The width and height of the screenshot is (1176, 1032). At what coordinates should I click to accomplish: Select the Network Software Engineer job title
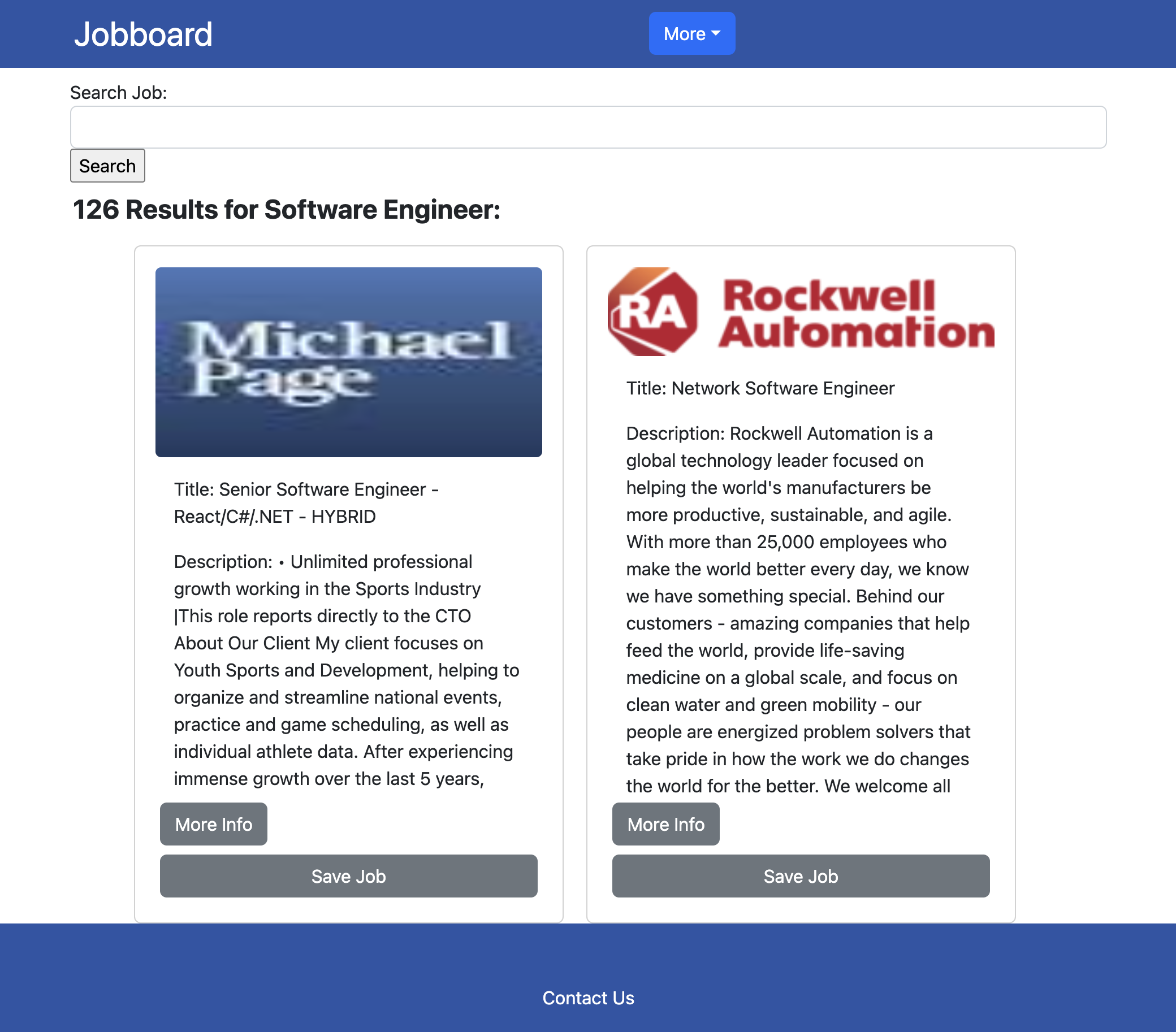(x=759, y=388)
